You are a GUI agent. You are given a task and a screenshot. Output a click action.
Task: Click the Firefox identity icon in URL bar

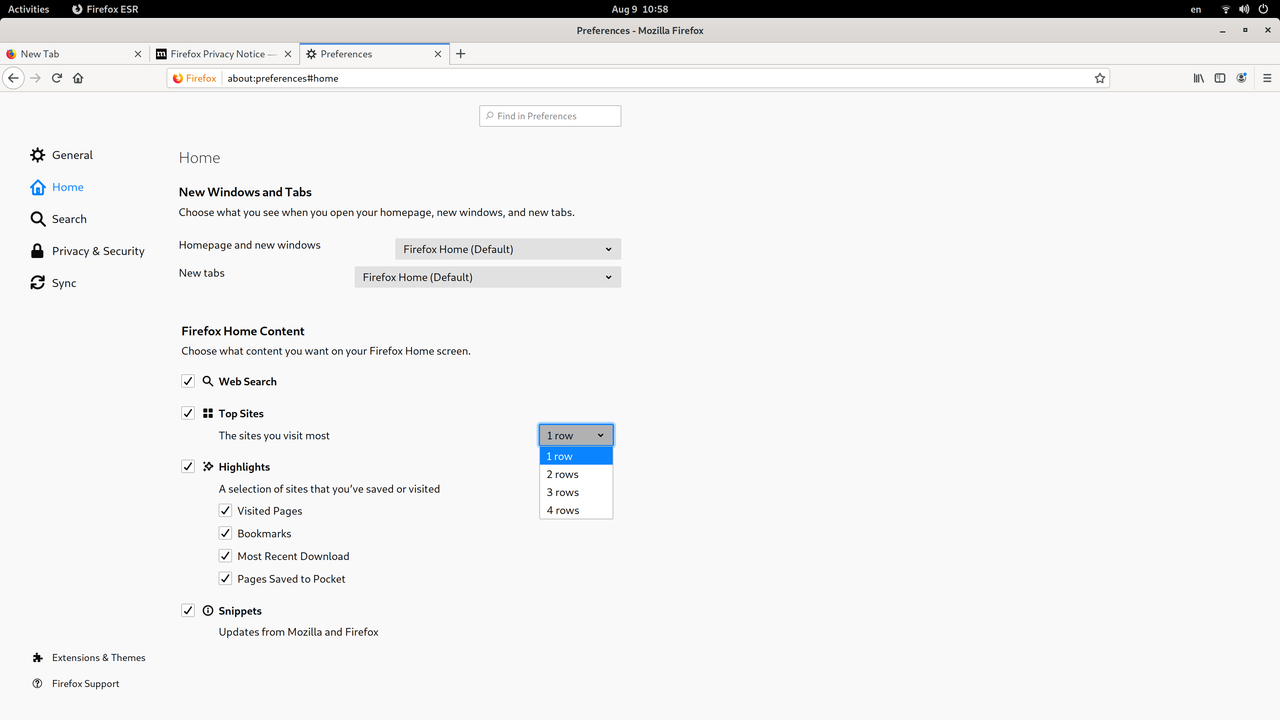pyautogui.click(x=194, y=78)
